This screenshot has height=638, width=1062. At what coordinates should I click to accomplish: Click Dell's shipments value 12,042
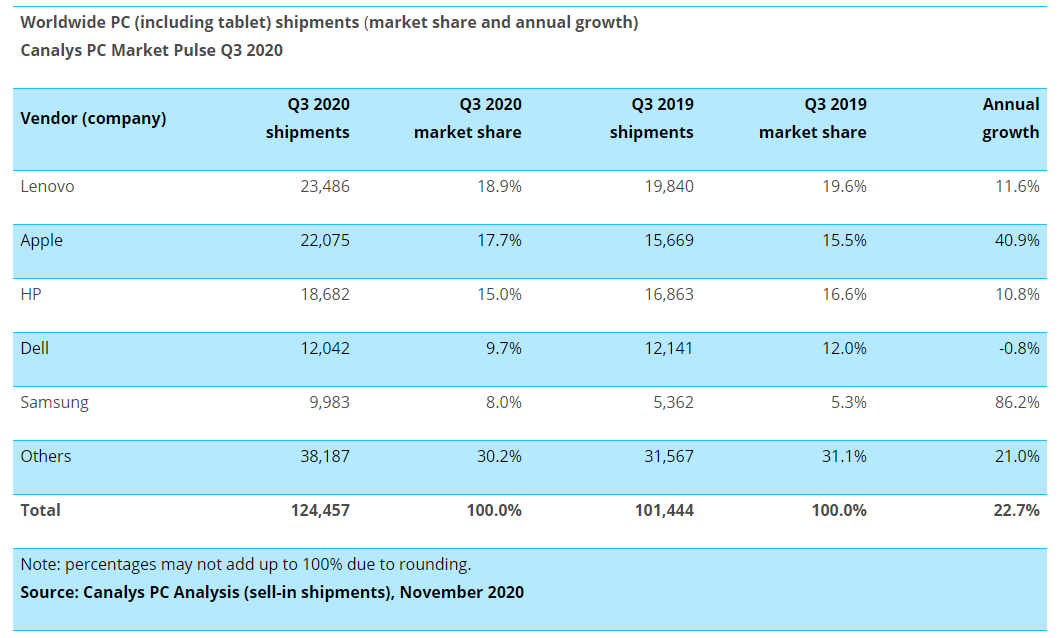pos(325,348)
